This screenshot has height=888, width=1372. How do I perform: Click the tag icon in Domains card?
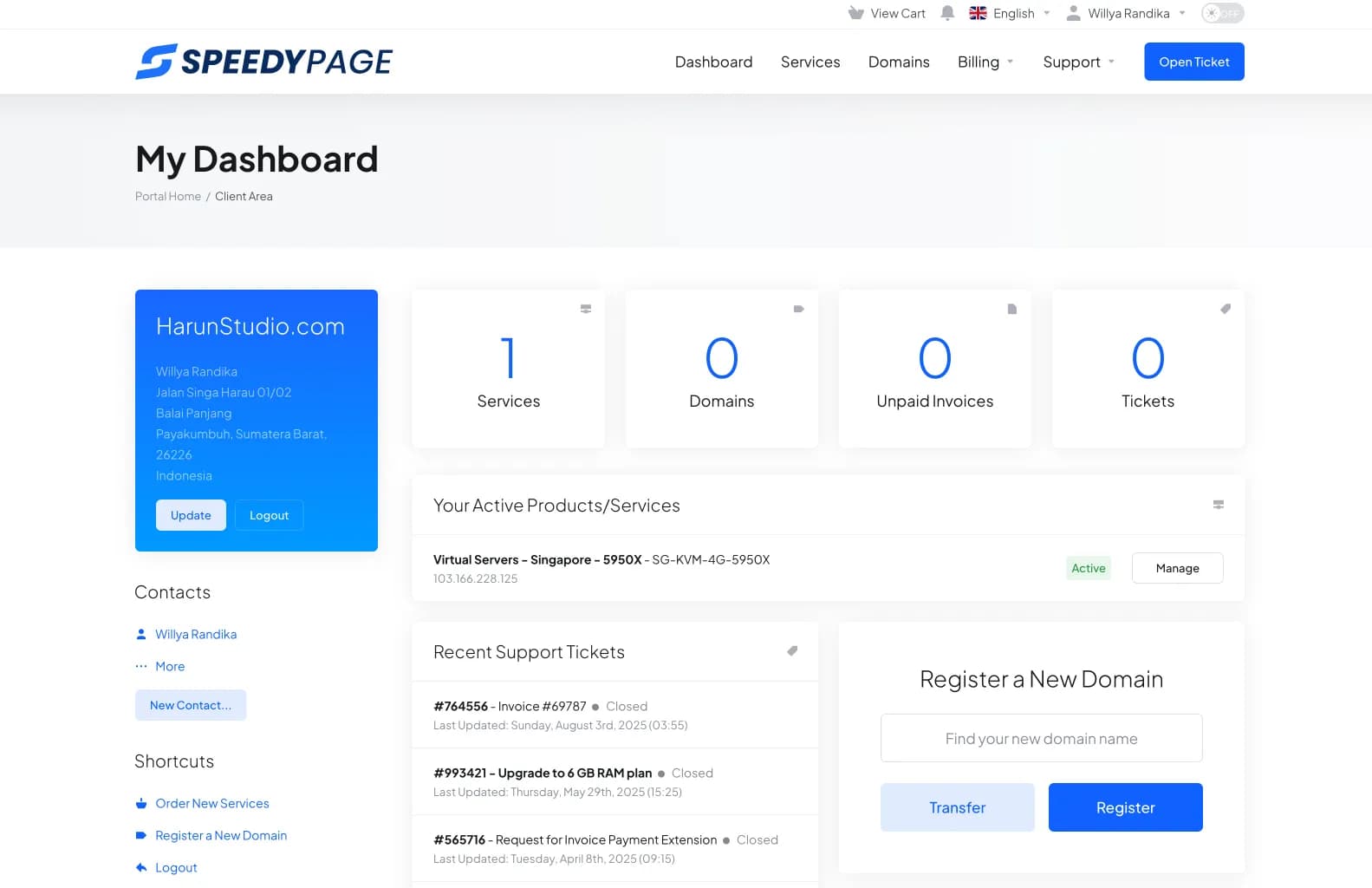click(799, 309)
